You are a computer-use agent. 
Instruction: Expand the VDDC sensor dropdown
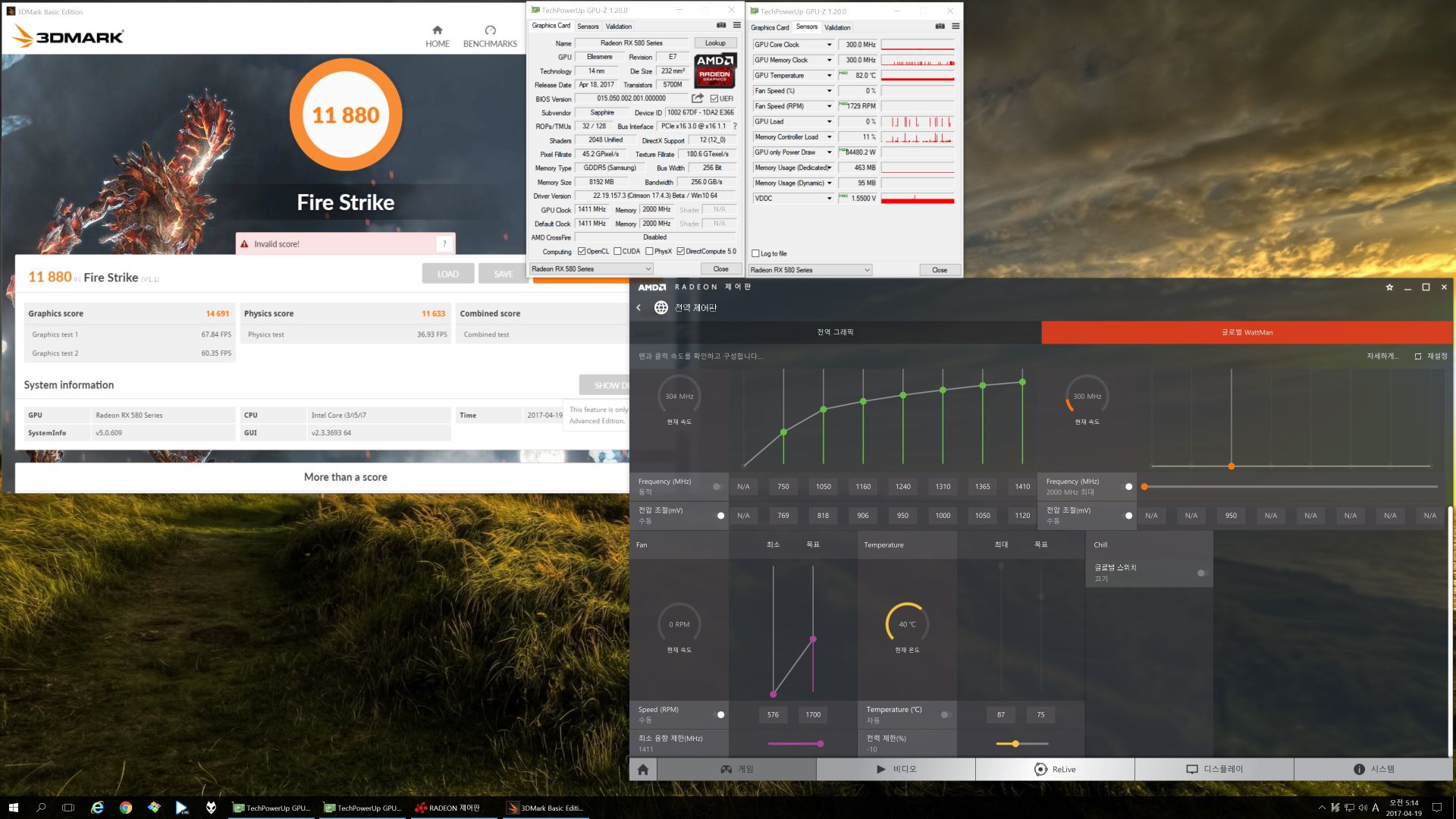829,198
